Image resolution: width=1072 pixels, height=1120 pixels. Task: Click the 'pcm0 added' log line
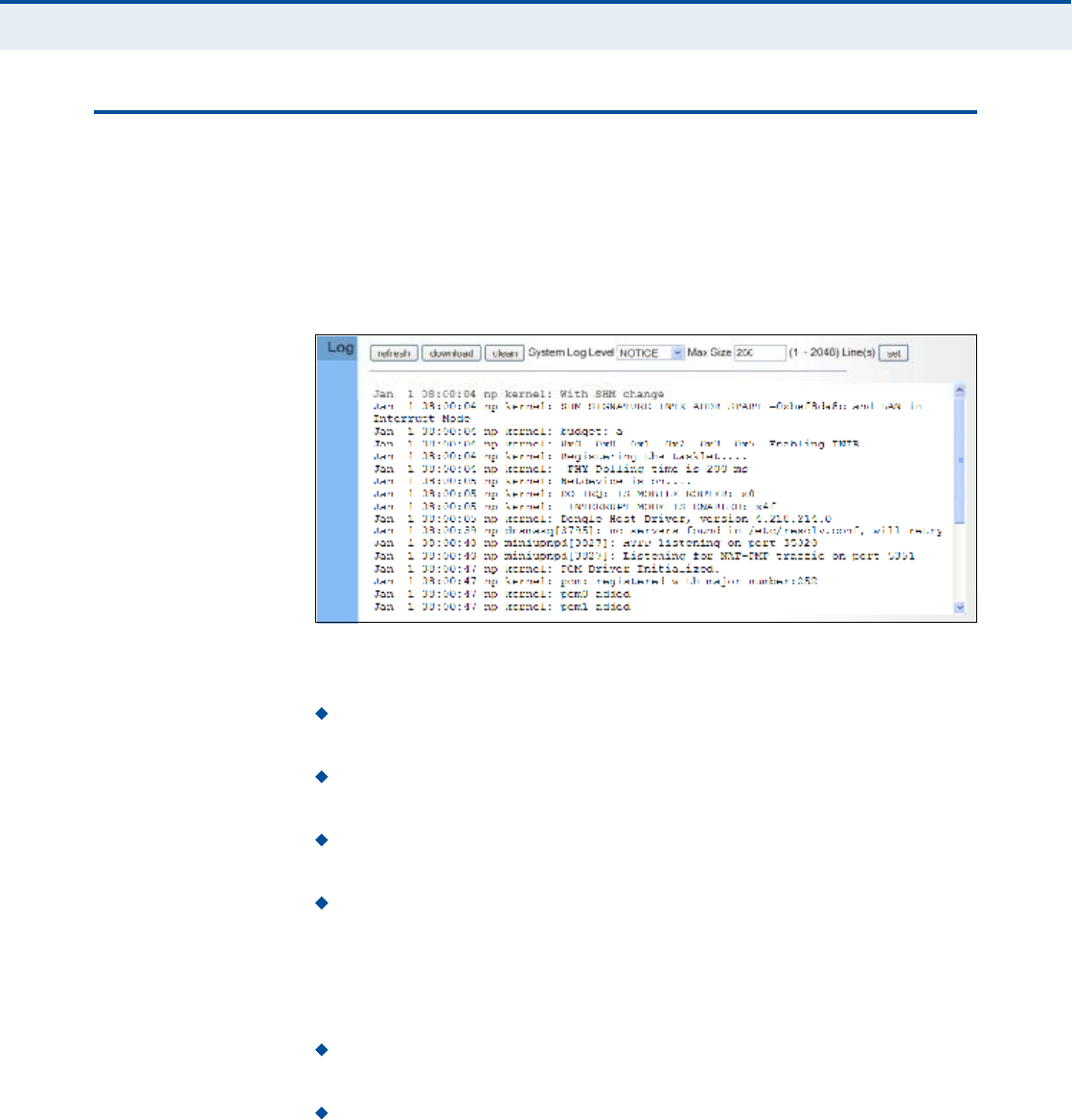(x=501, y=594)
